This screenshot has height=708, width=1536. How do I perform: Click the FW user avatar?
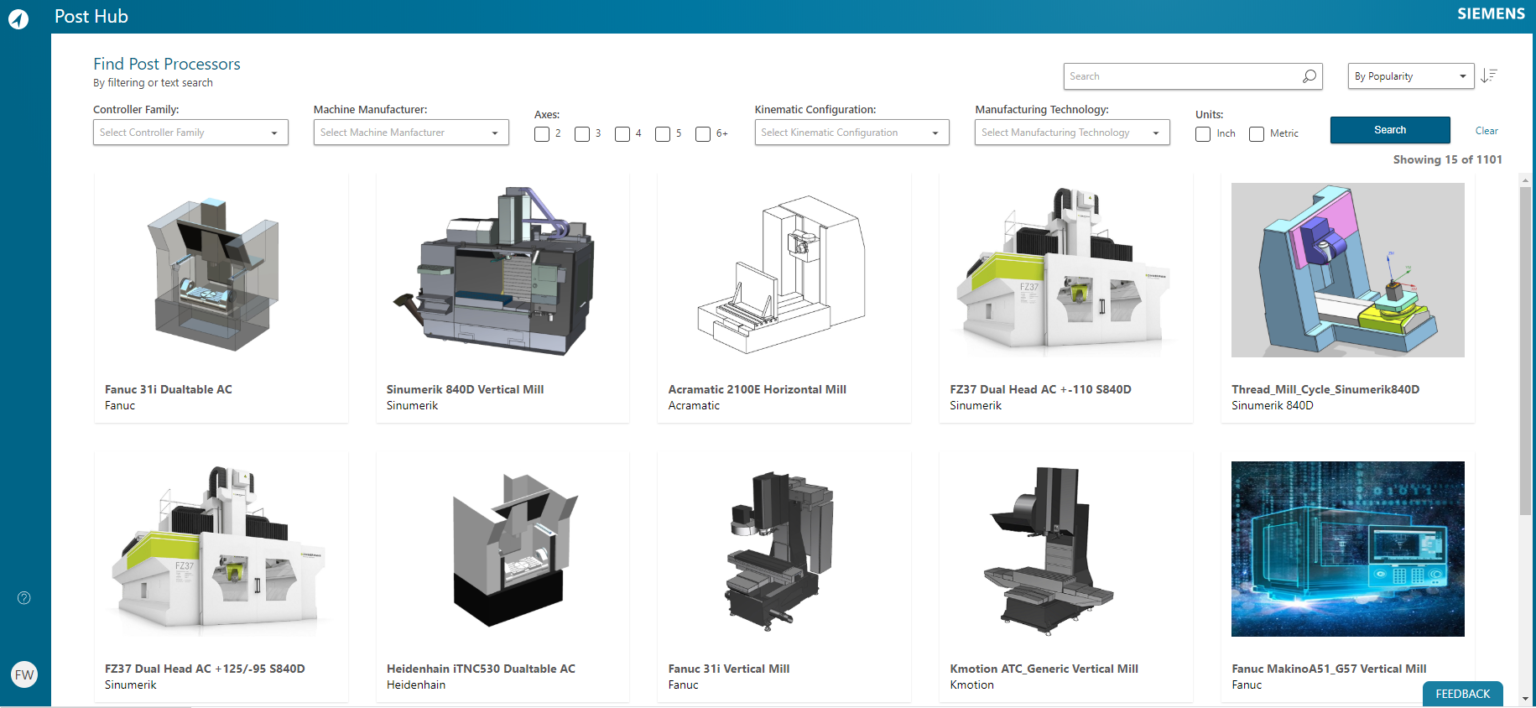click(x=23, y=673)
